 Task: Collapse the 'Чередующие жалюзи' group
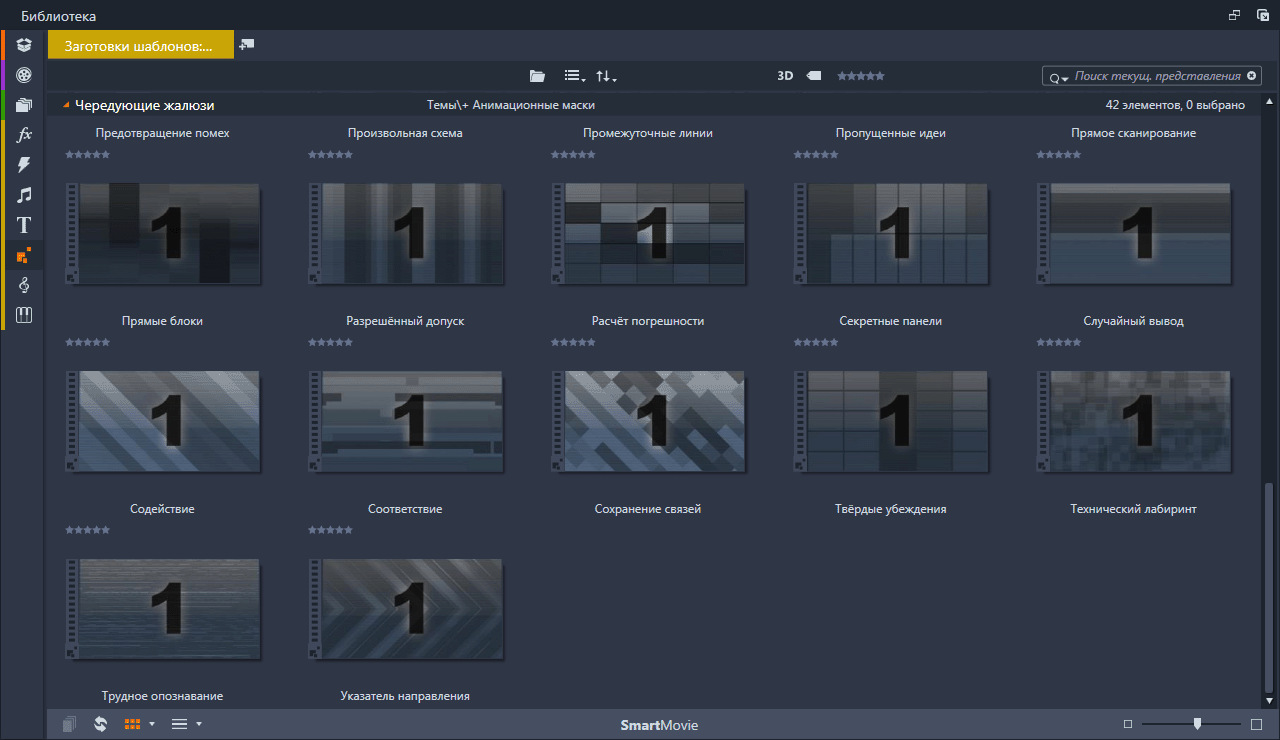tap(66, 105)
